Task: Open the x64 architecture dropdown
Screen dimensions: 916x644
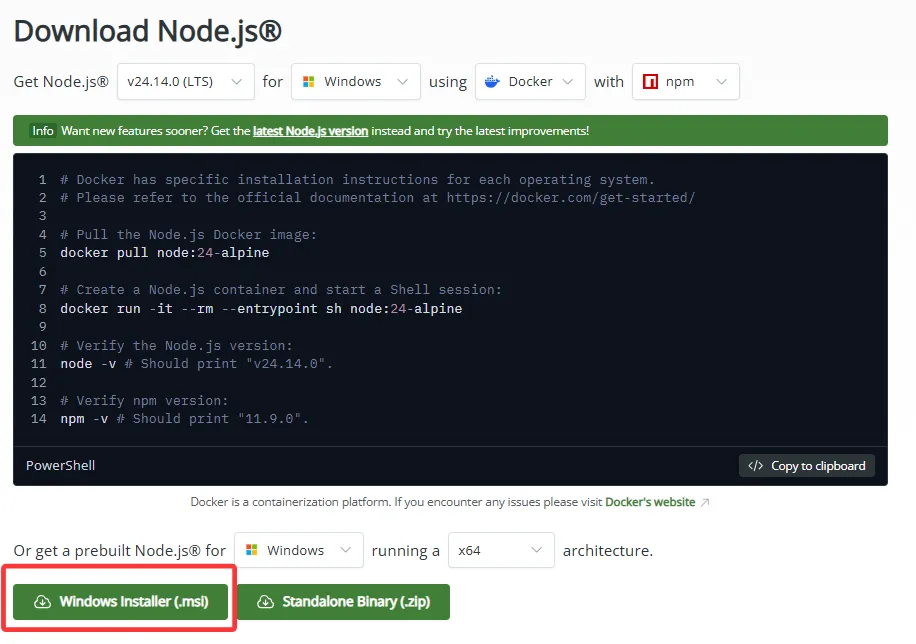Action: 501,550
